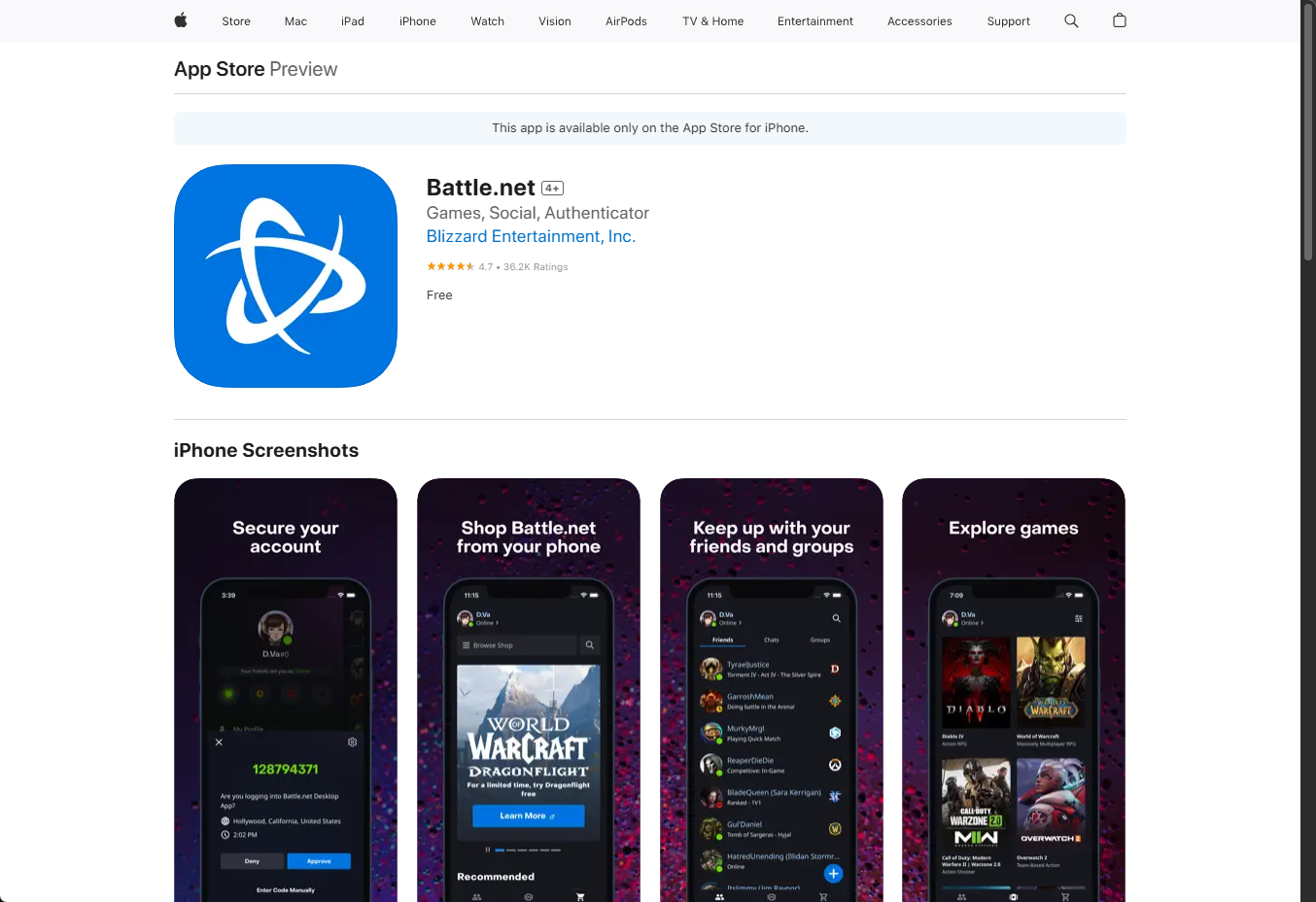Click the Apple logo icon

click(x=181, y=20)
